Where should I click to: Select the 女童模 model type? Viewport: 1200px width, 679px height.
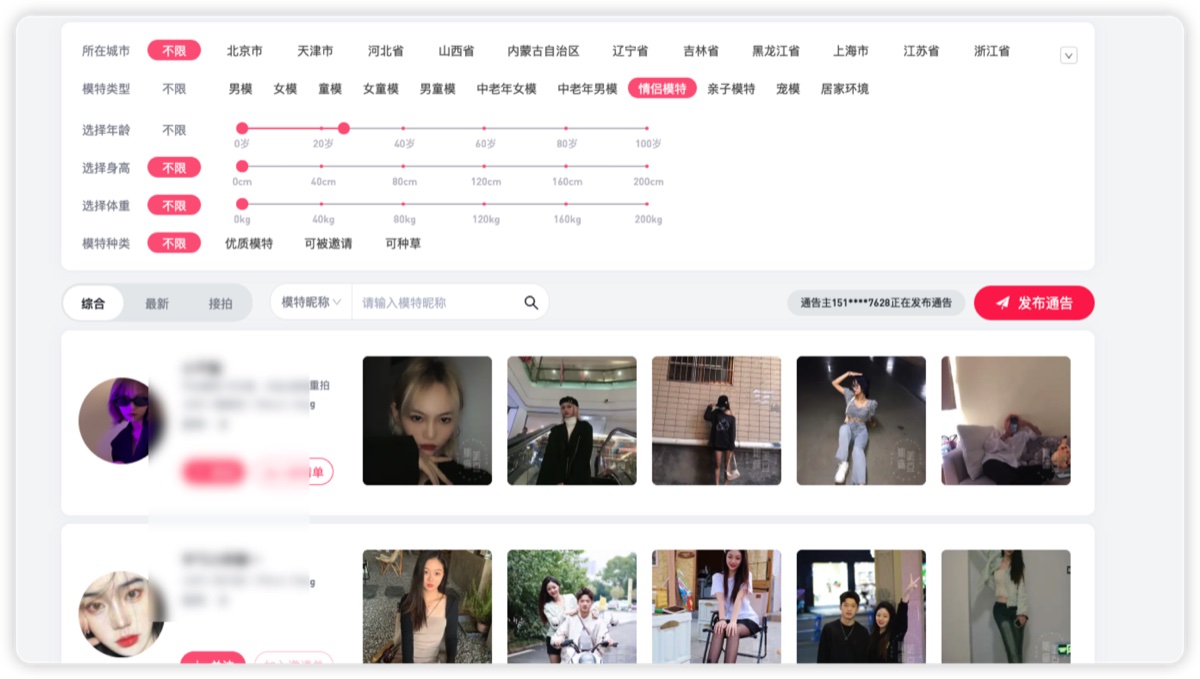tap(381, 88)
